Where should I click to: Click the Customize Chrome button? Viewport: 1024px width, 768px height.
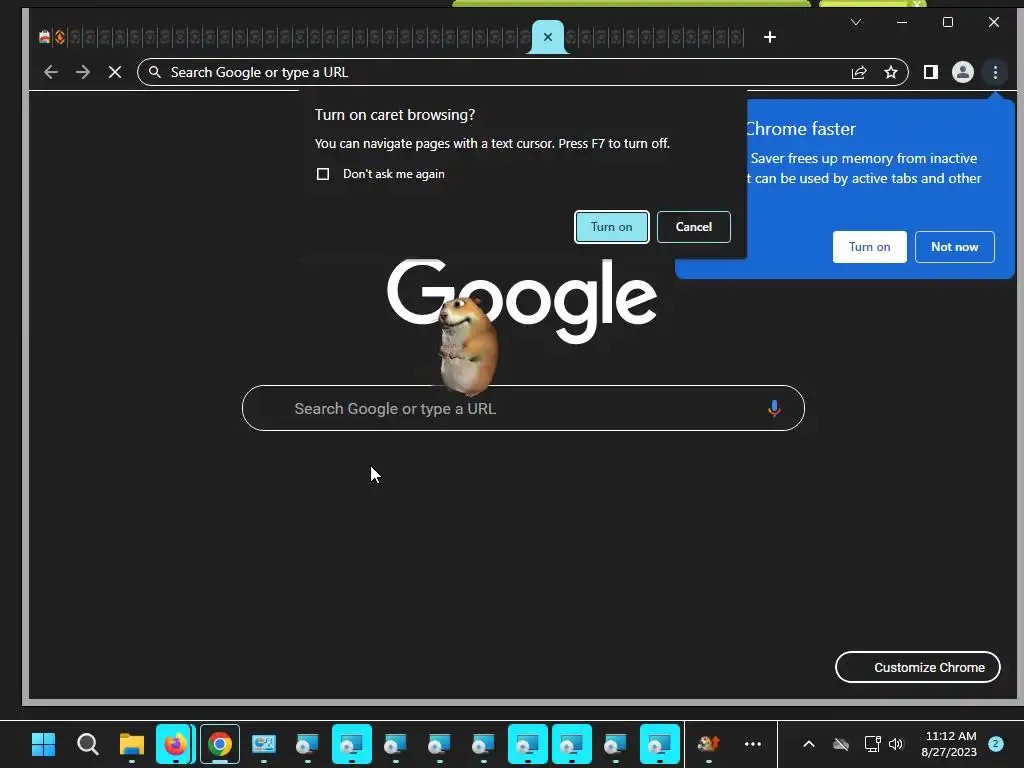(918, 667)
